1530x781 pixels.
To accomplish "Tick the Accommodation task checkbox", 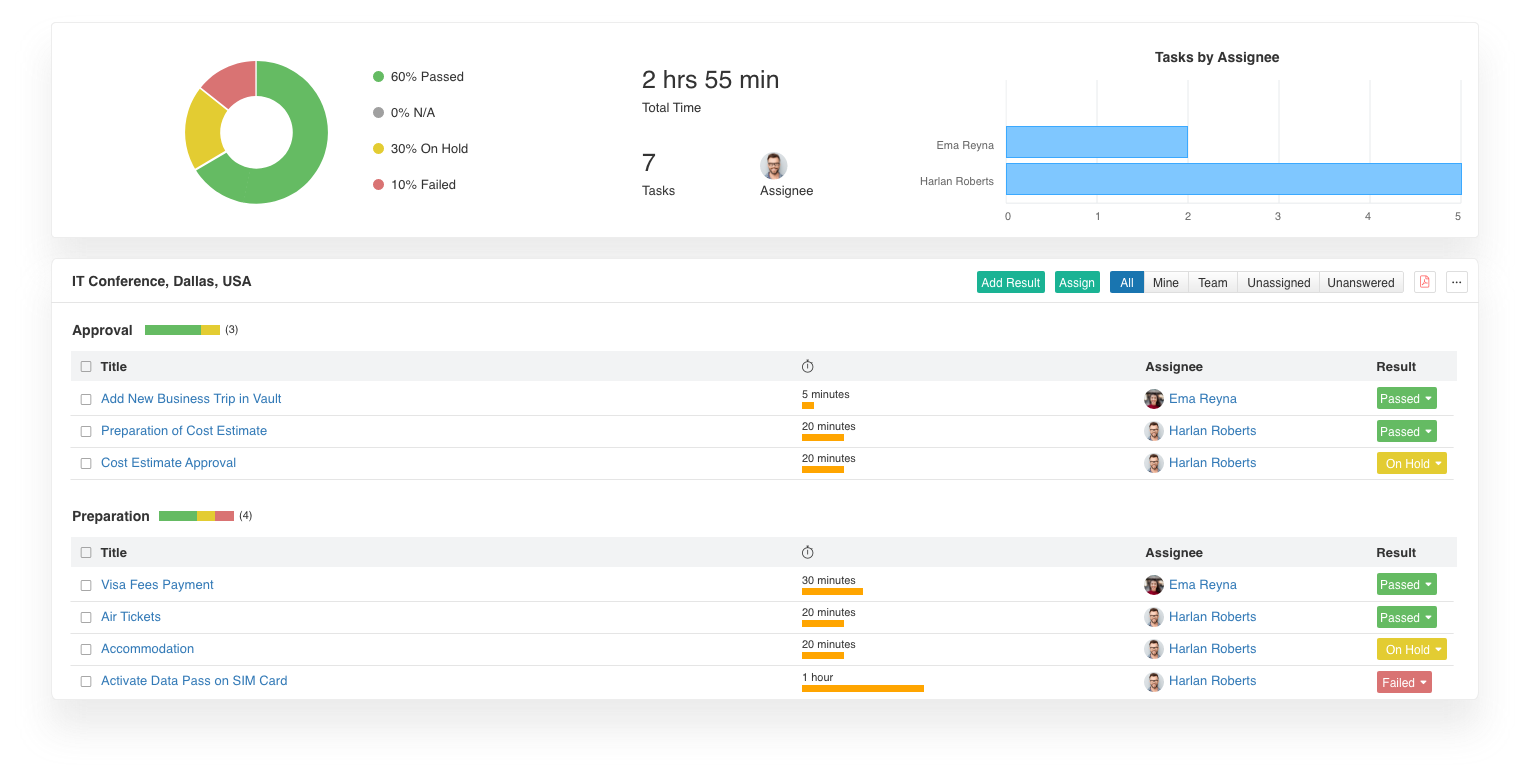I will click(x=86, y=649).
